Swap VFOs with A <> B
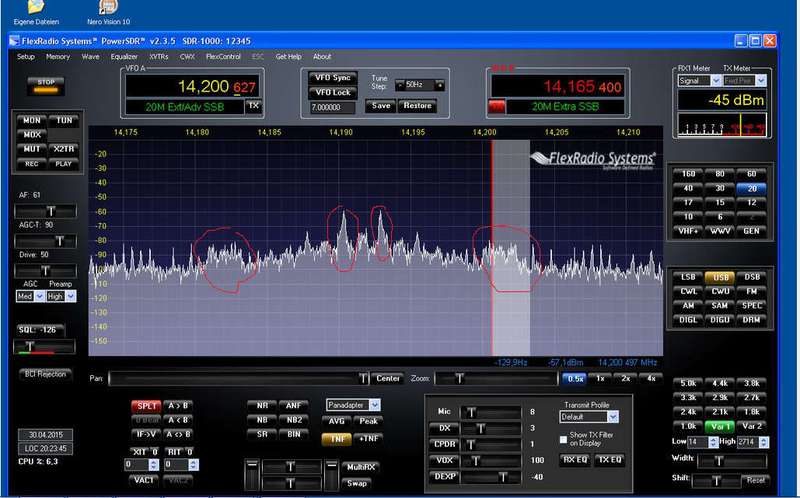 click(x=178, y=435)
